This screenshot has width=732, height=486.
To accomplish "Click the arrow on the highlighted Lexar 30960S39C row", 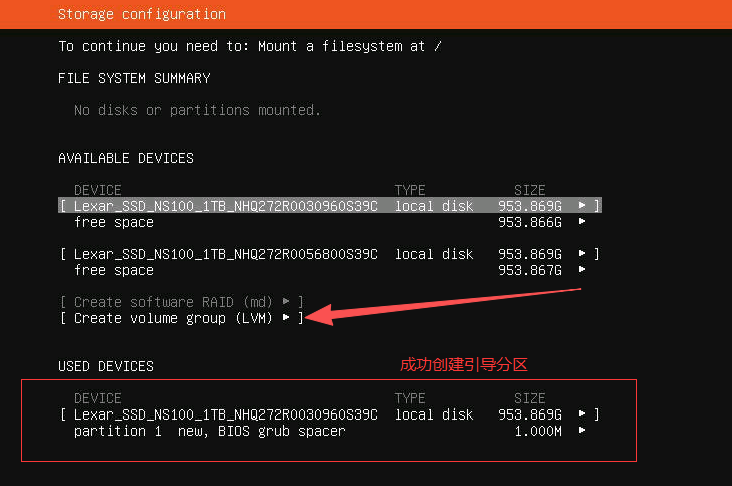I will tap(582, 206).
